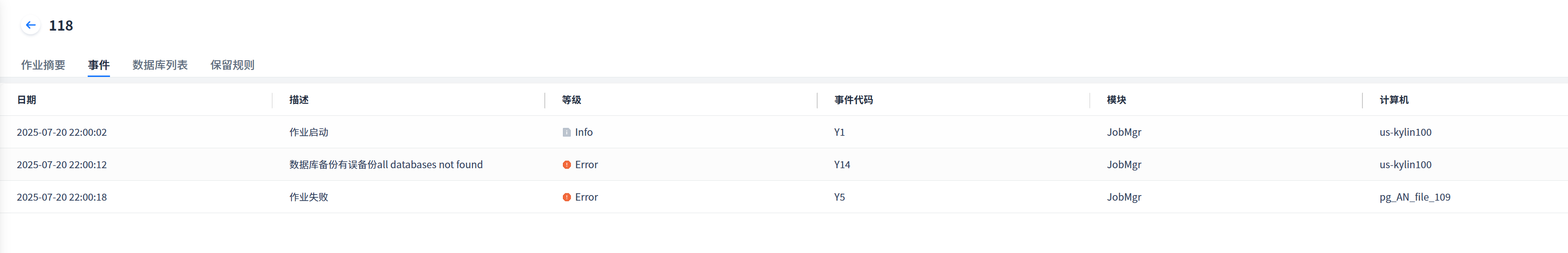Click the Info level icon
The height and width of the screenshot is (253, 1568).
coord(567,132)
